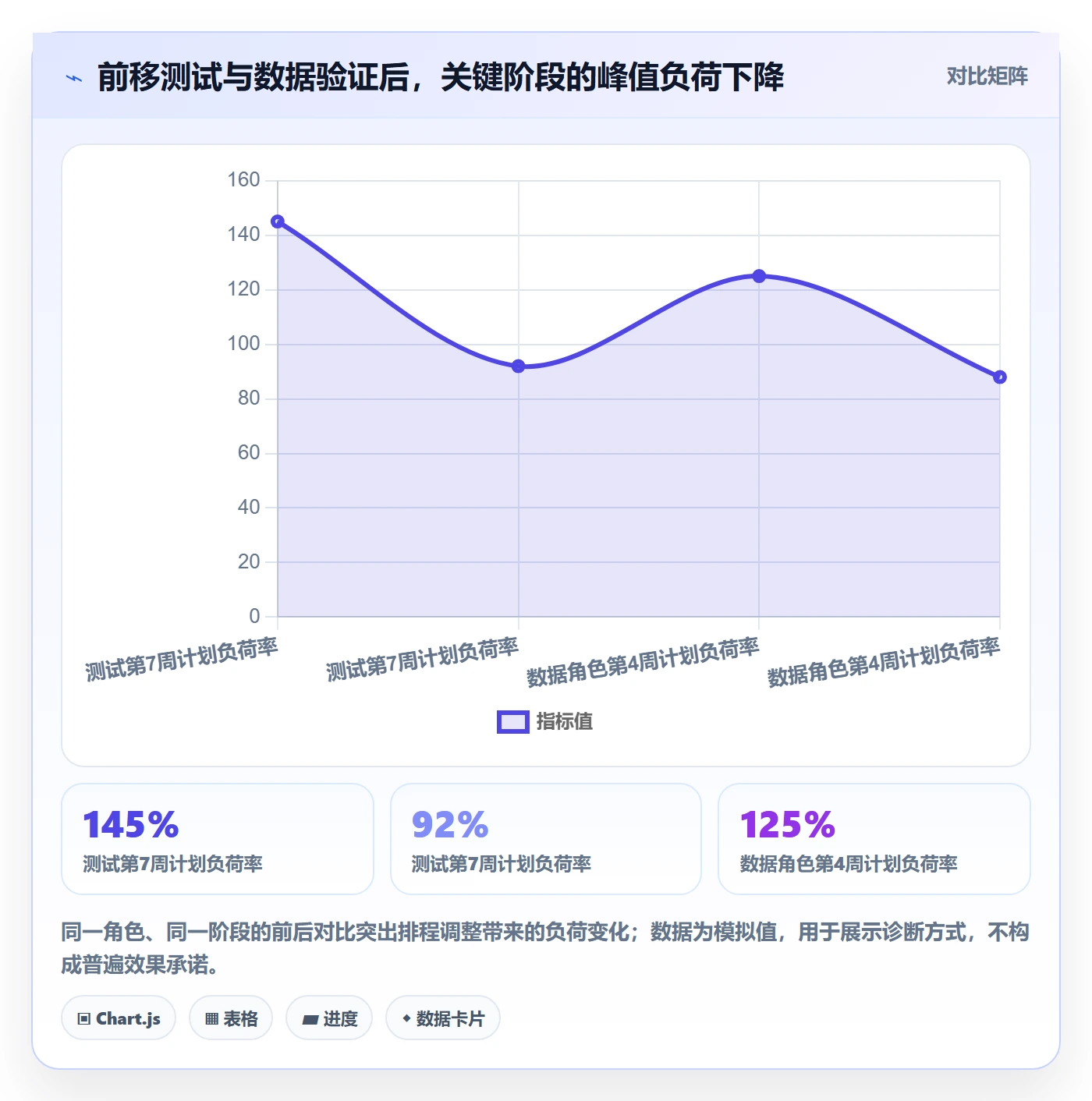1092x1101 pixels.
Task: Click the lightning bolt icon in the header
Action: pos(74,78)
